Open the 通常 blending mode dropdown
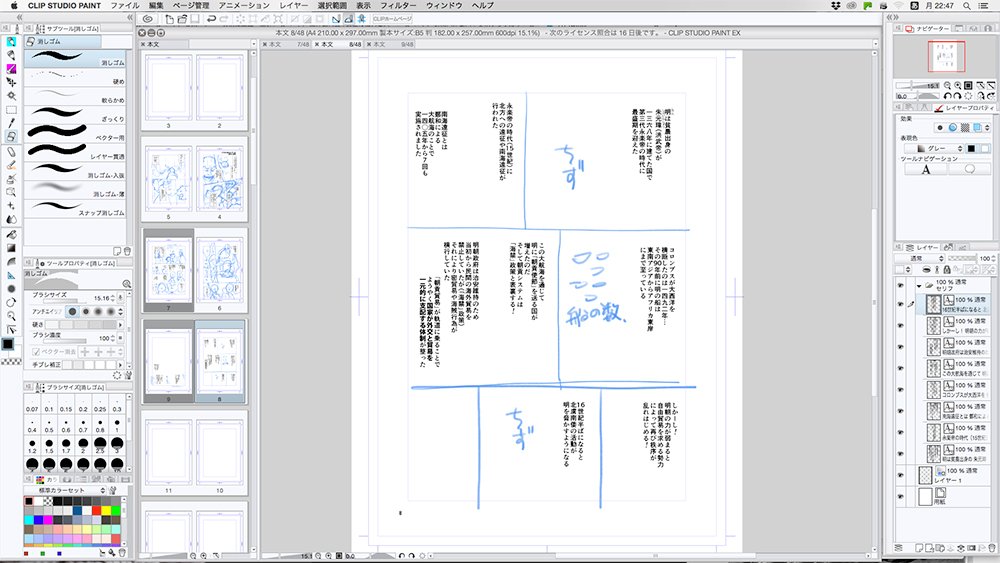 coord(919,258)
